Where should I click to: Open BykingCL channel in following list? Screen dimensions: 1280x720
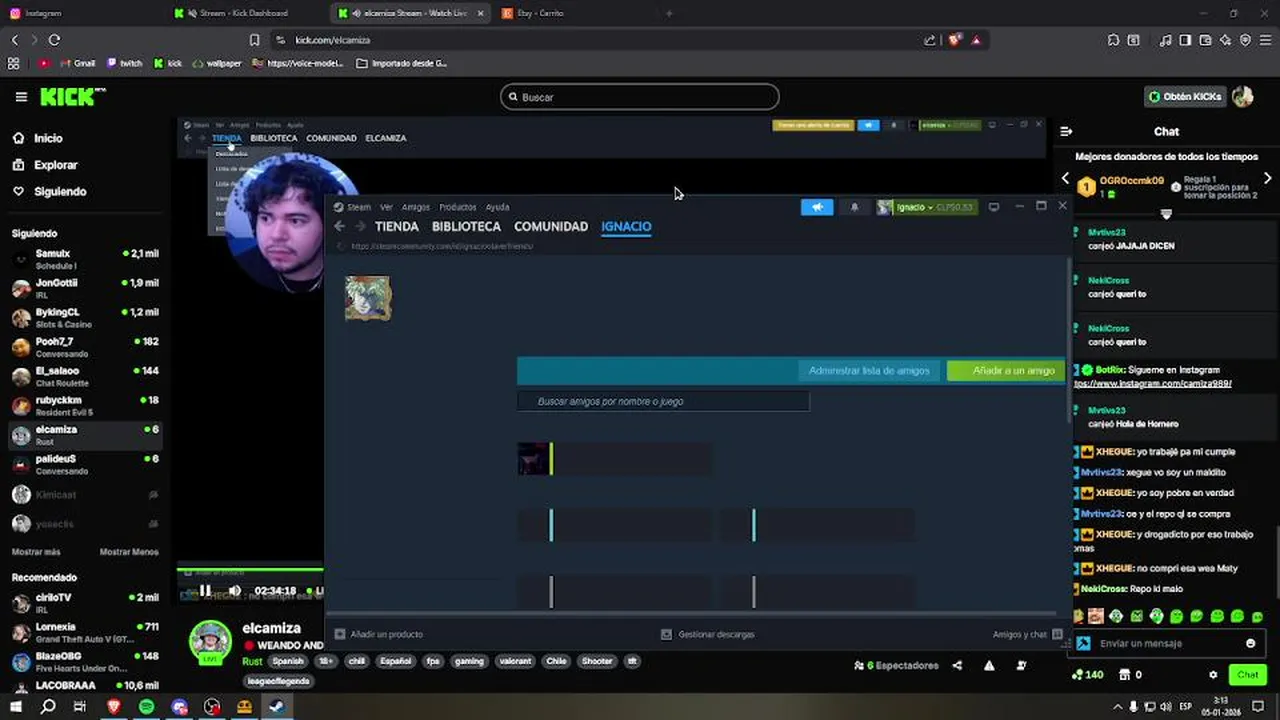(85, 317)
